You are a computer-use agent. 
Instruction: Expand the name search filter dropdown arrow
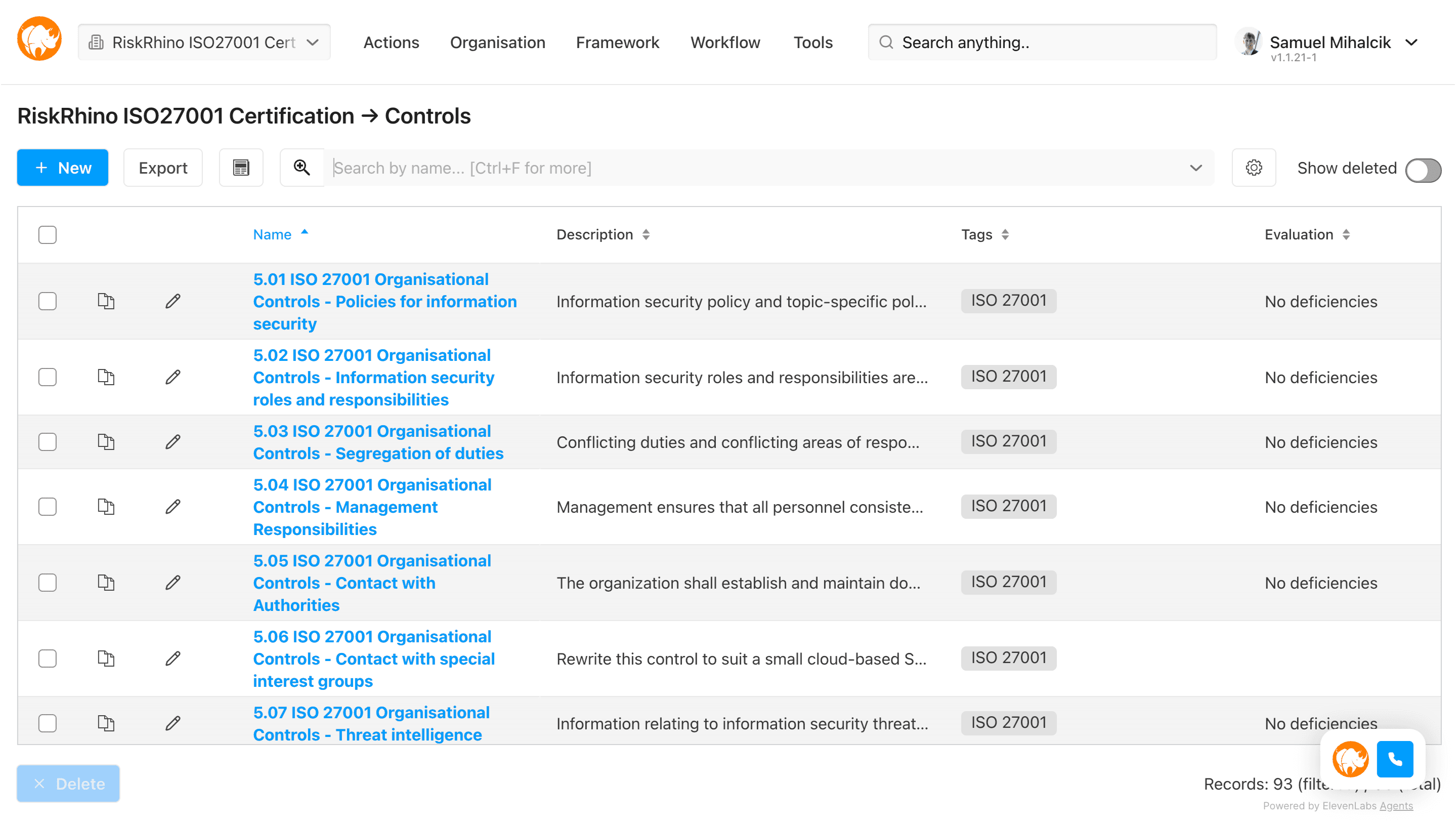click(x=1195, y=168)
